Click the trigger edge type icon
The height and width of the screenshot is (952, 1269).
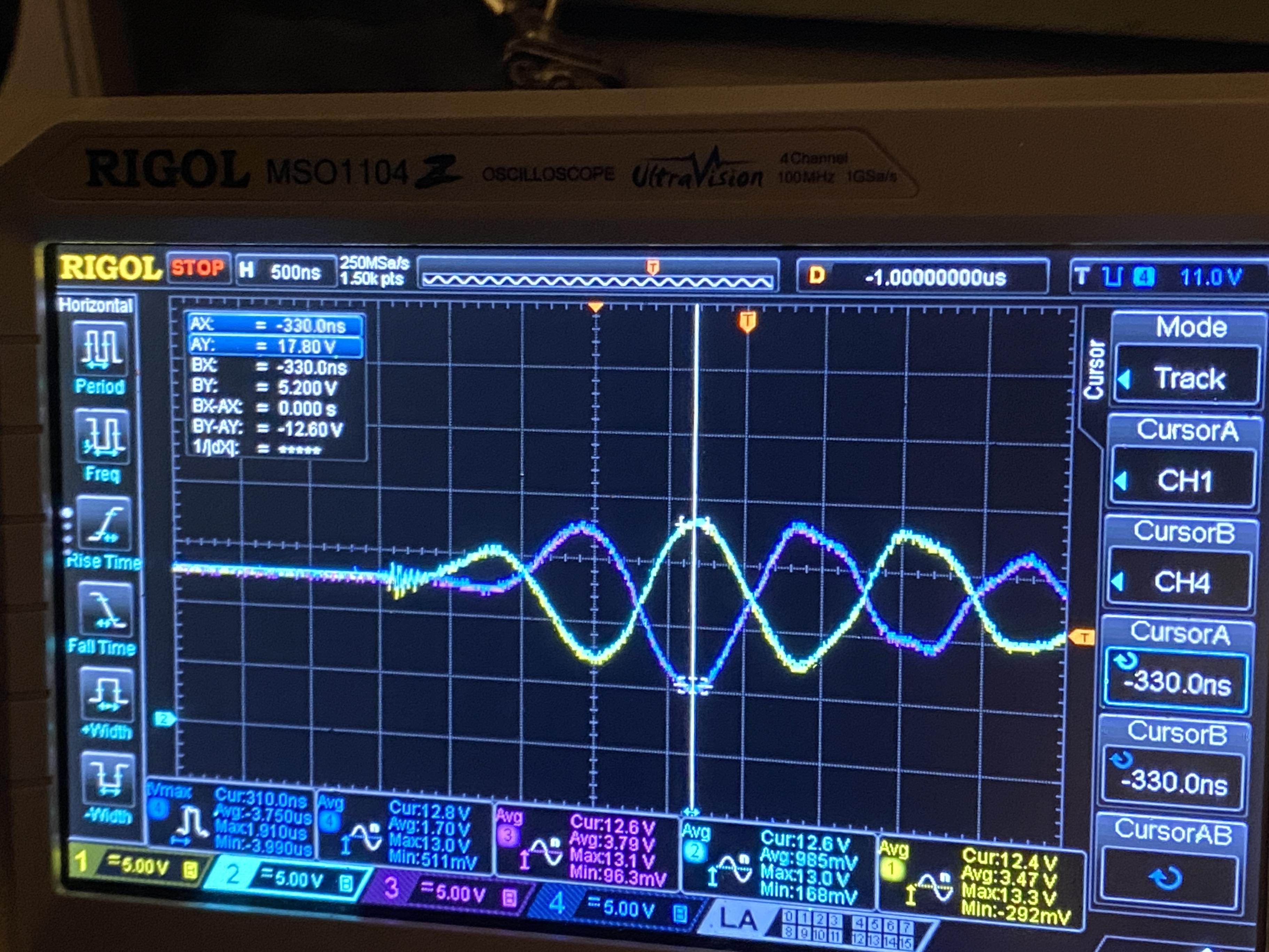pos(1113,278)
